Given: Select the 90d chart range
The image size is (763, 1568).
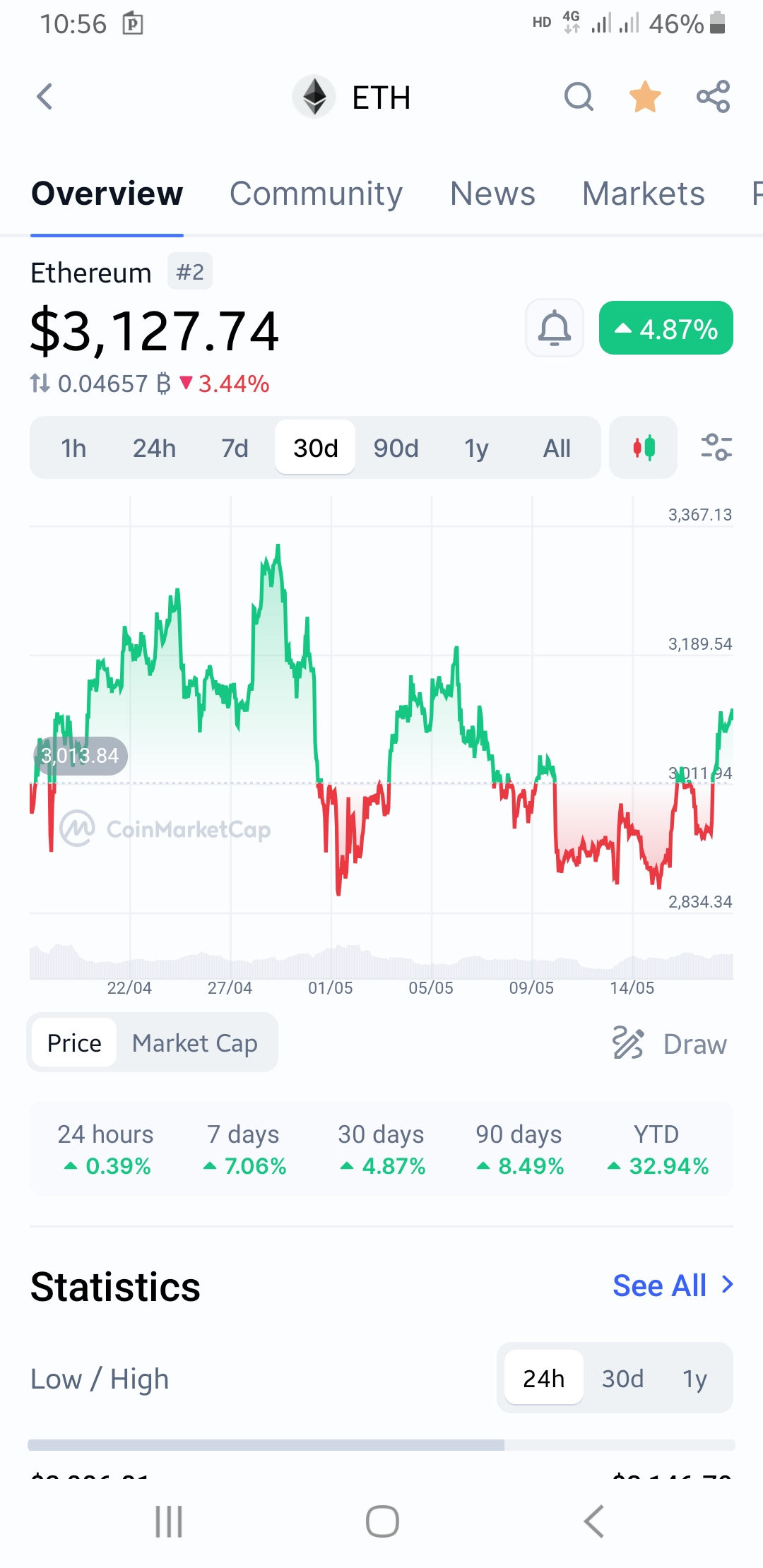Looking at the screenshot, I should [x=396, y=448].
